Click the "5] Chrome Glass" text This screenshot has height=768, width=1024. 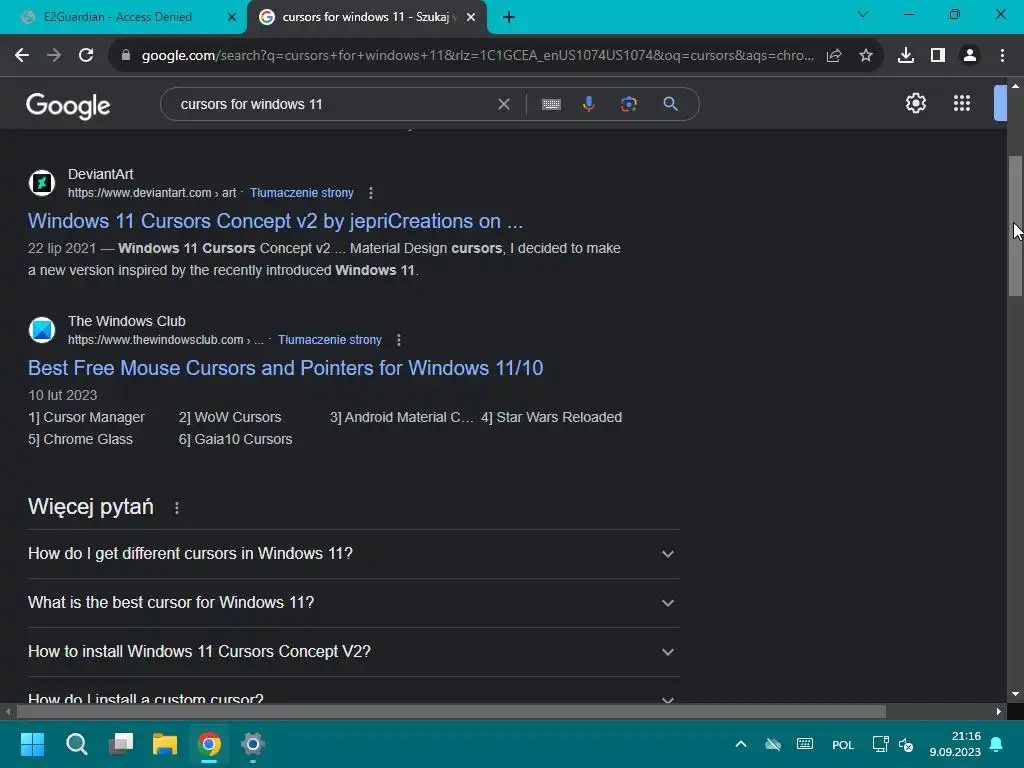coord(80,440)
